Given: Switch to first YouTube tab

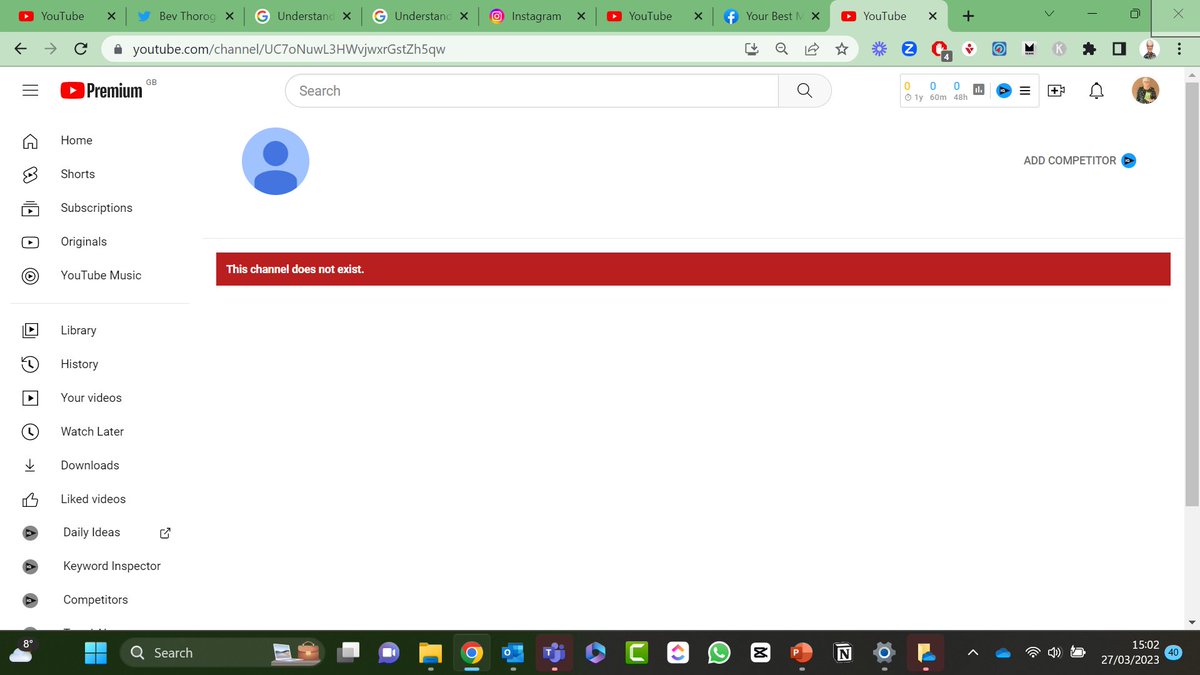Looking at the screenshot, I should click(x=65, y=16).
